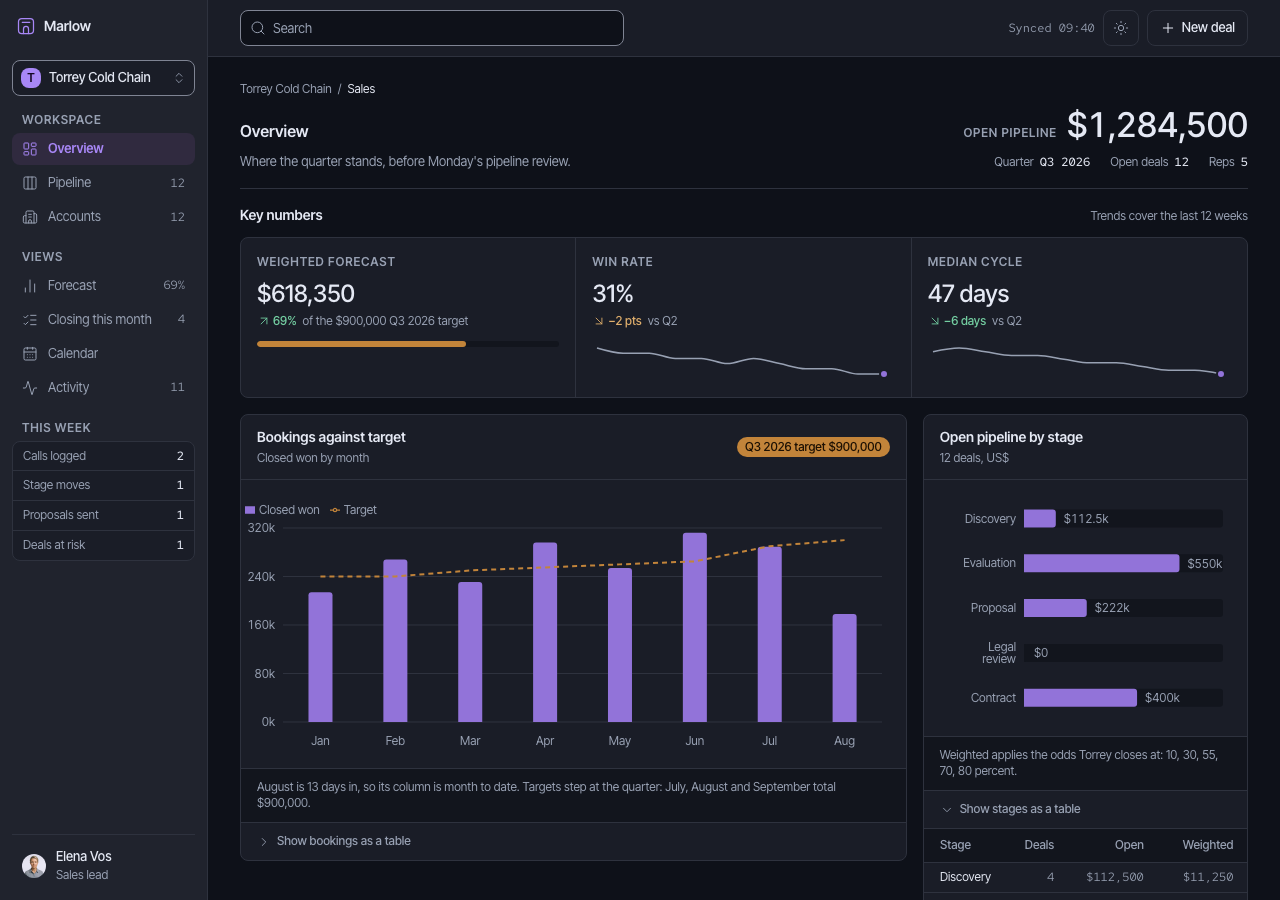Click the Weighted column header
The width and height of the screenshot is (1280, 900).
(1208, 845)
